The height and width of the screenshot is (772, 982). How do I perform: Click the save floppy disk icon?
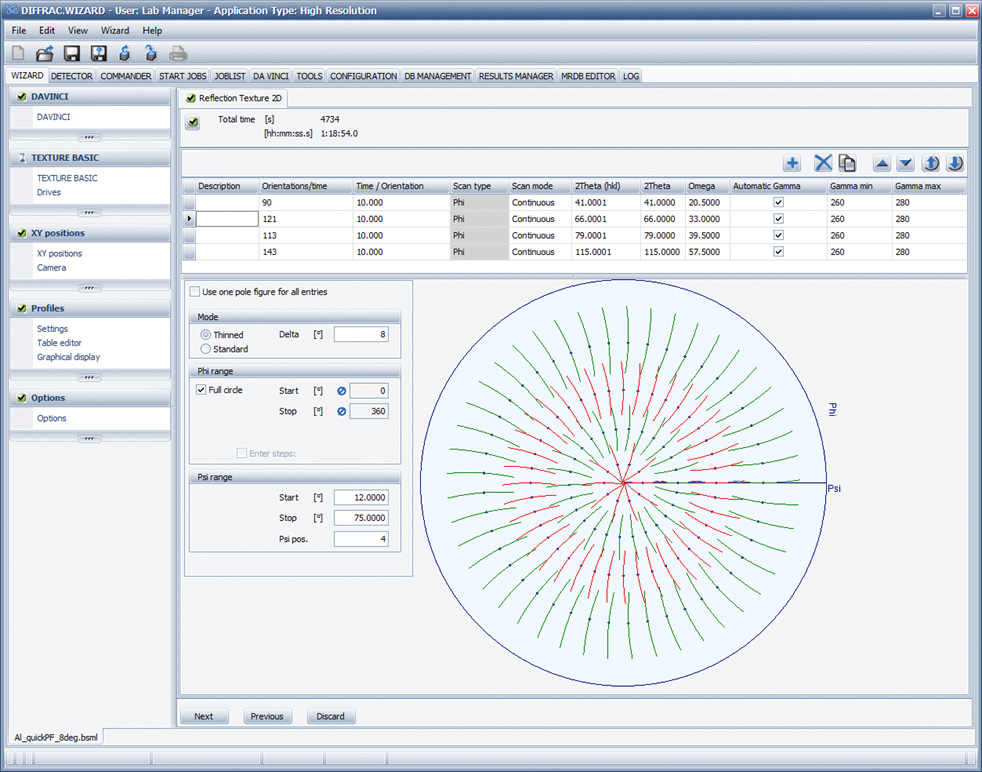72,53
